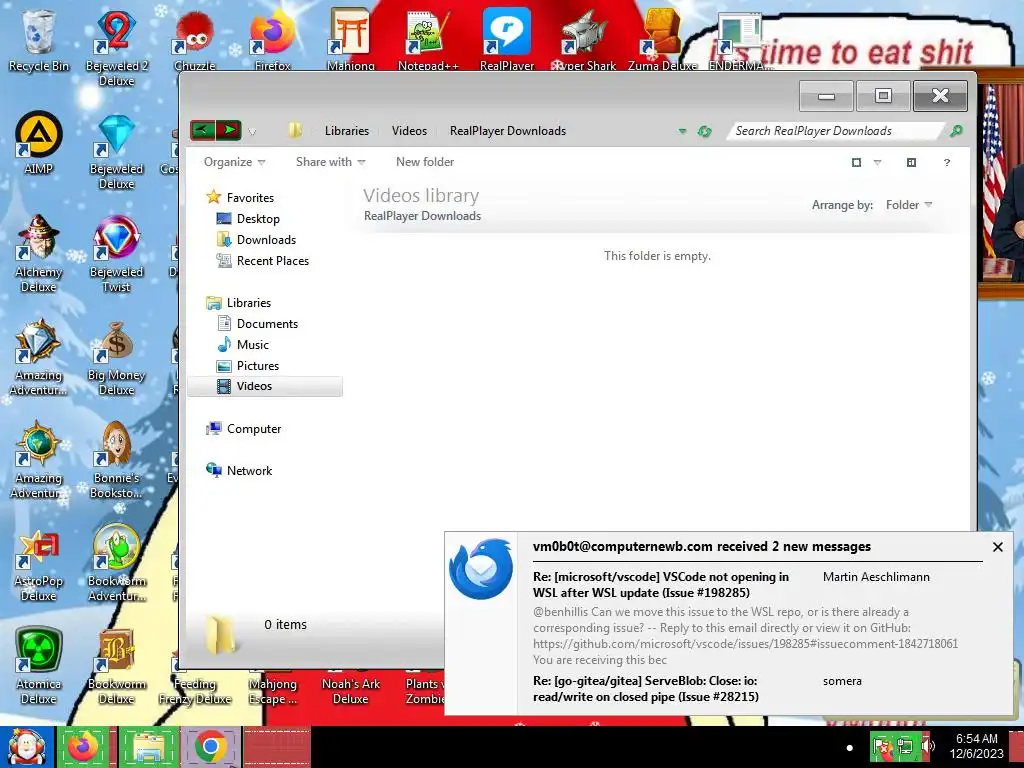Change view with the view icon button
Viewport: 1024px width, 768px height.
tap(856, 163)
